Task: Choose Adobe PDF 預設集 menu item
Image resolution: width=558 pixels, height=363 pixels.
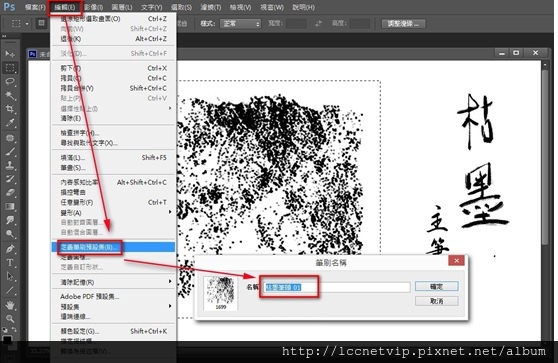Action: [114, 296]
